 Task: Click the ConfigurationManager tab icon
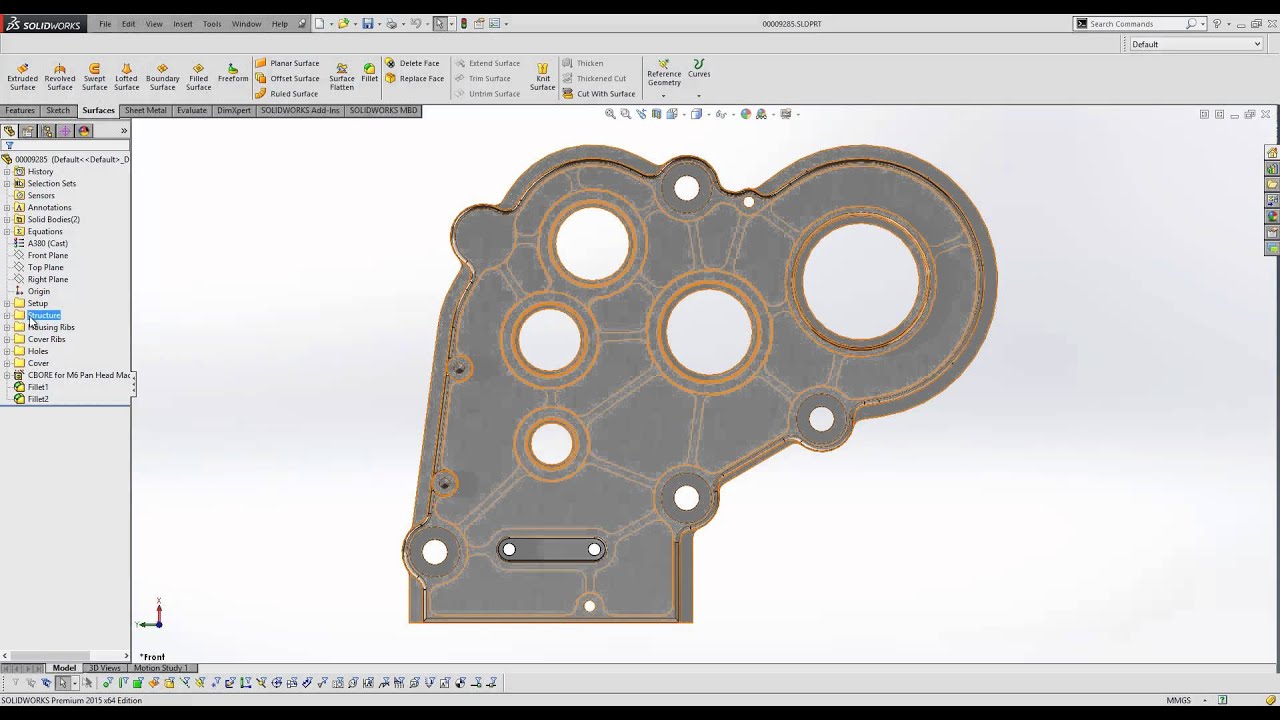pyautogui.click(x=47, y=131)
